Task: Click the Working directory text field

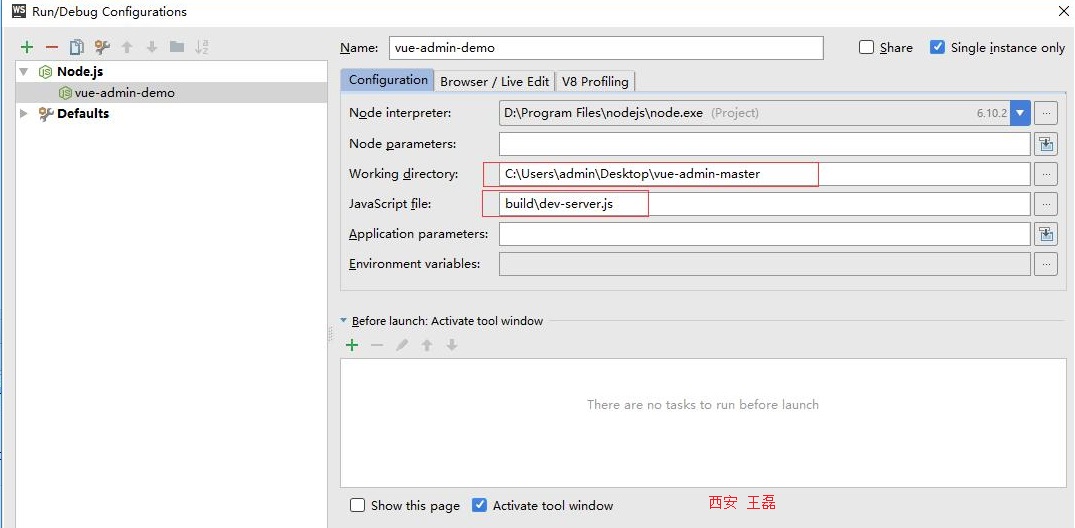Action: 764,174
